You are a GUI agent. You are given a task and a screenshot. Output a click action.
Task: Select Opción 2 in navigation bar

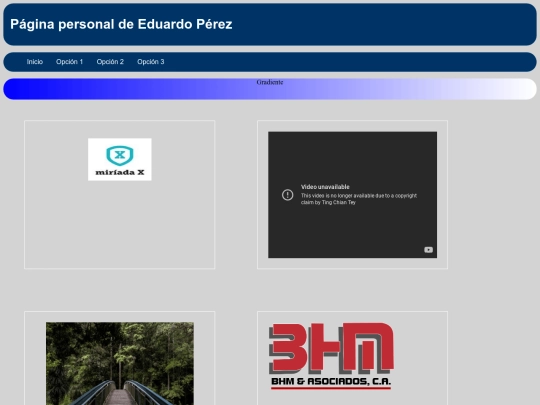(x=110, y=62)
